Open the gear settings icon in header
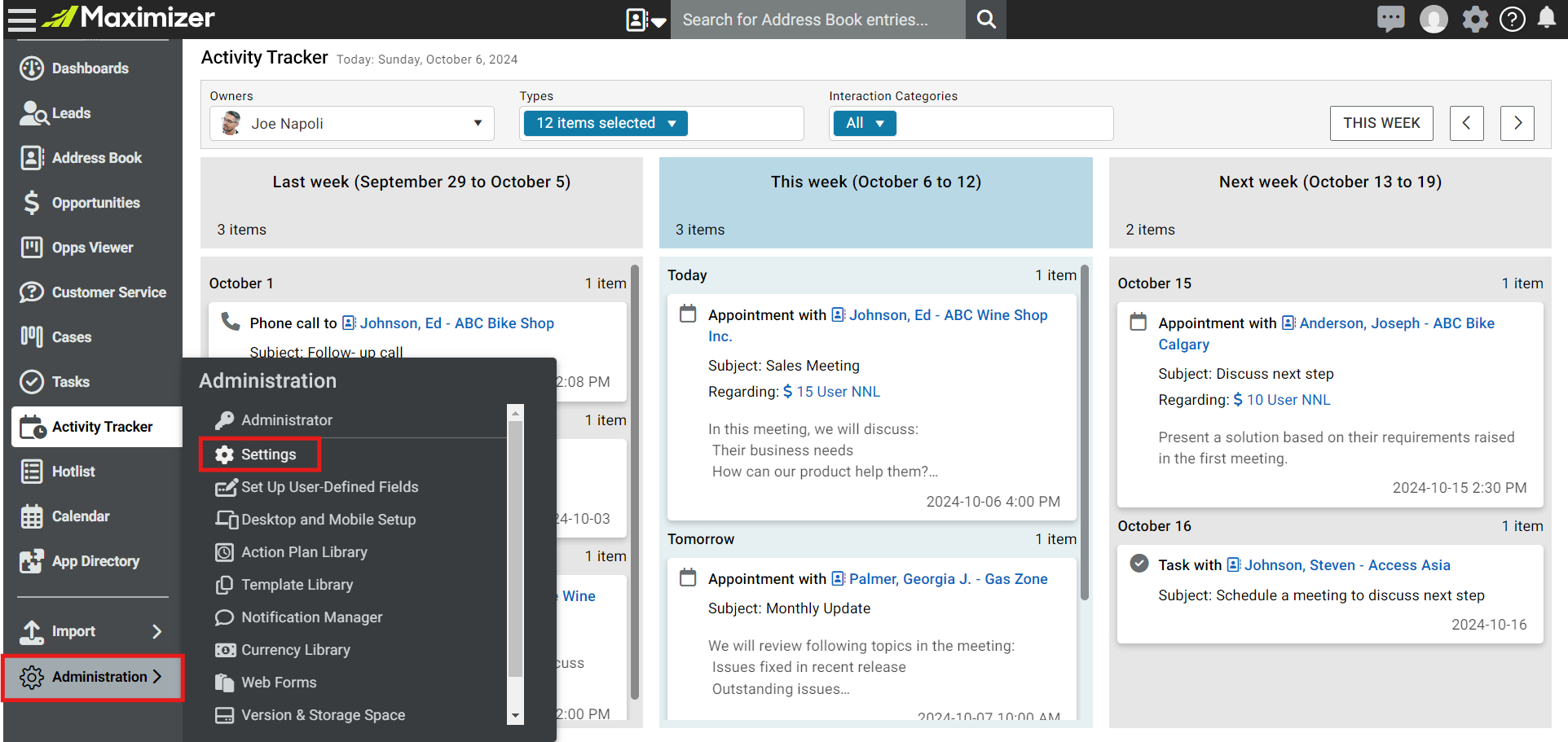This screenshot has width=1568, height=742. coord(1475,19)
